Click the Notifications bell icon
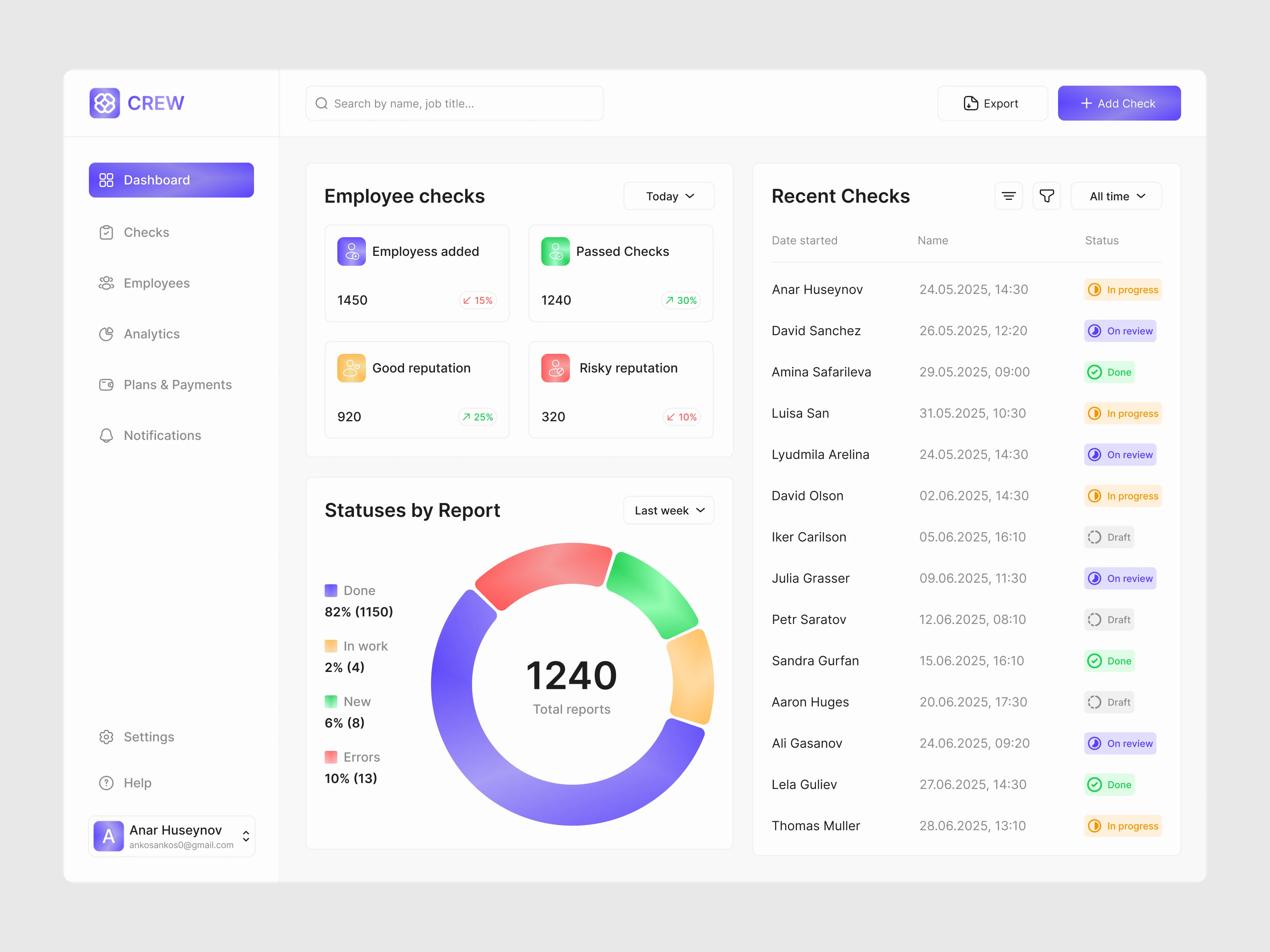Screen dimensions: 1270x952 tap(106, 436)
